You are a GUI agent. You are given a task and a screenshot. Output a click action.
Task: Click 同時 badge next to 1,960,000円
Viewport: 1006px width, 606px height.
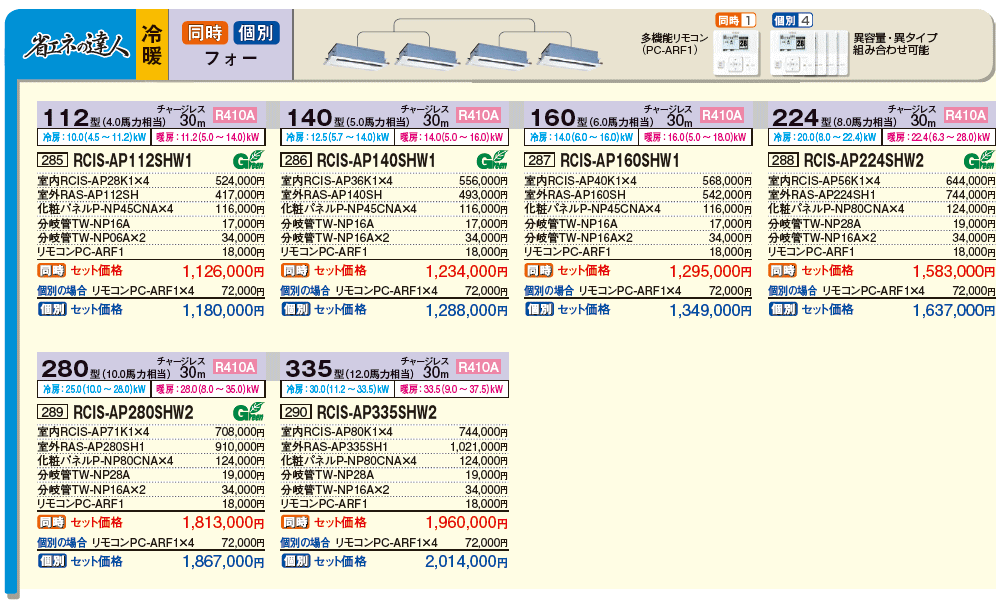pyautogui.click(x=296, y=523)
